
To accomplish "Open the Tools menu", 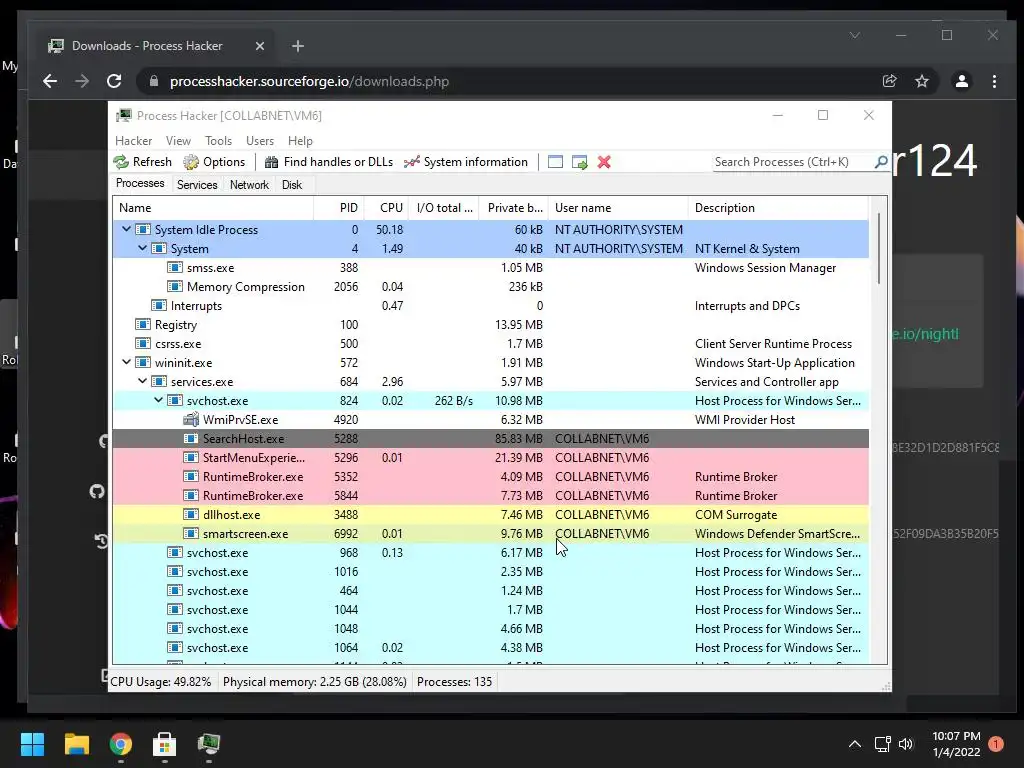I will [x=218, y=141].
